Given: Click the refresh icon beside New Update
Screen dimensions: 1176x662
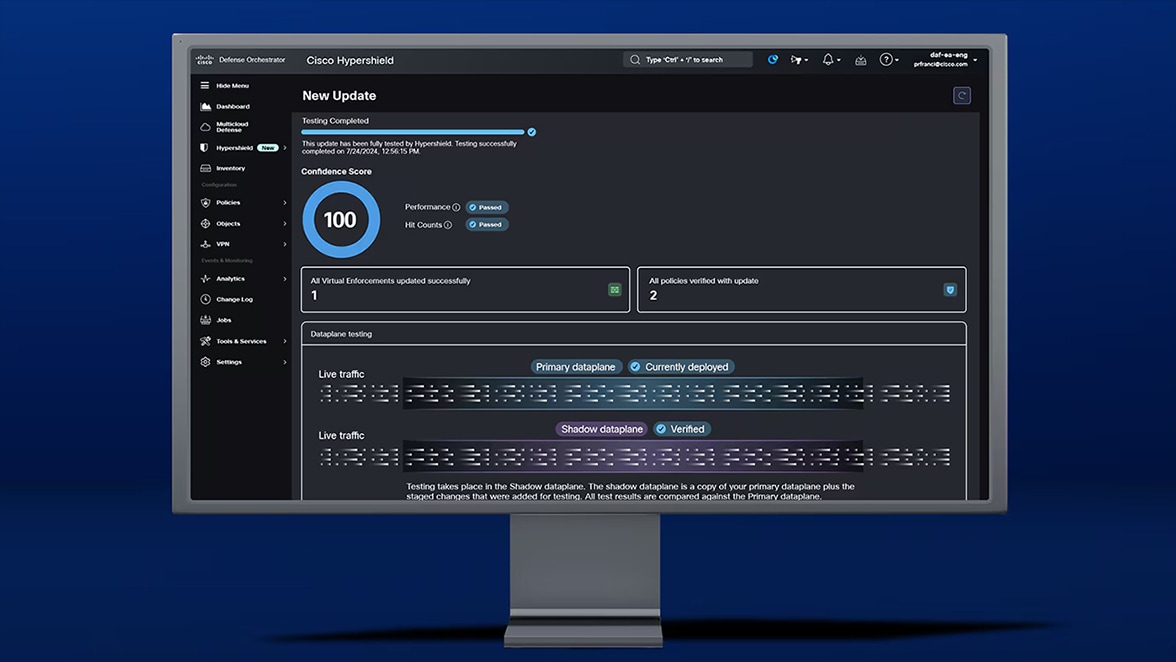Looking at the screenshot, I should coord(962,95).
